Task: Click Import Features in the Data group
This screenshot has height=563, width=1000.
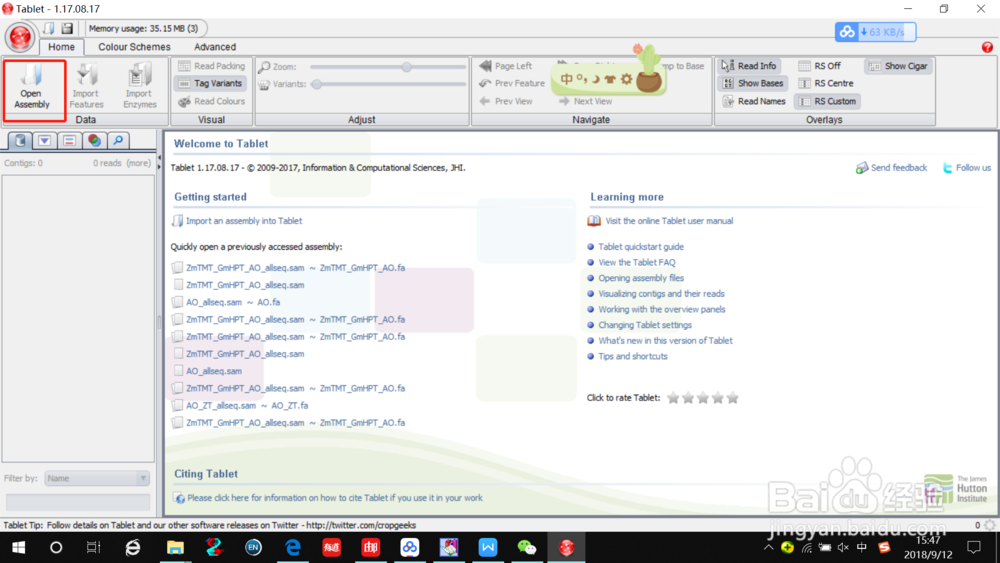Action: click(x=86, y=87)
